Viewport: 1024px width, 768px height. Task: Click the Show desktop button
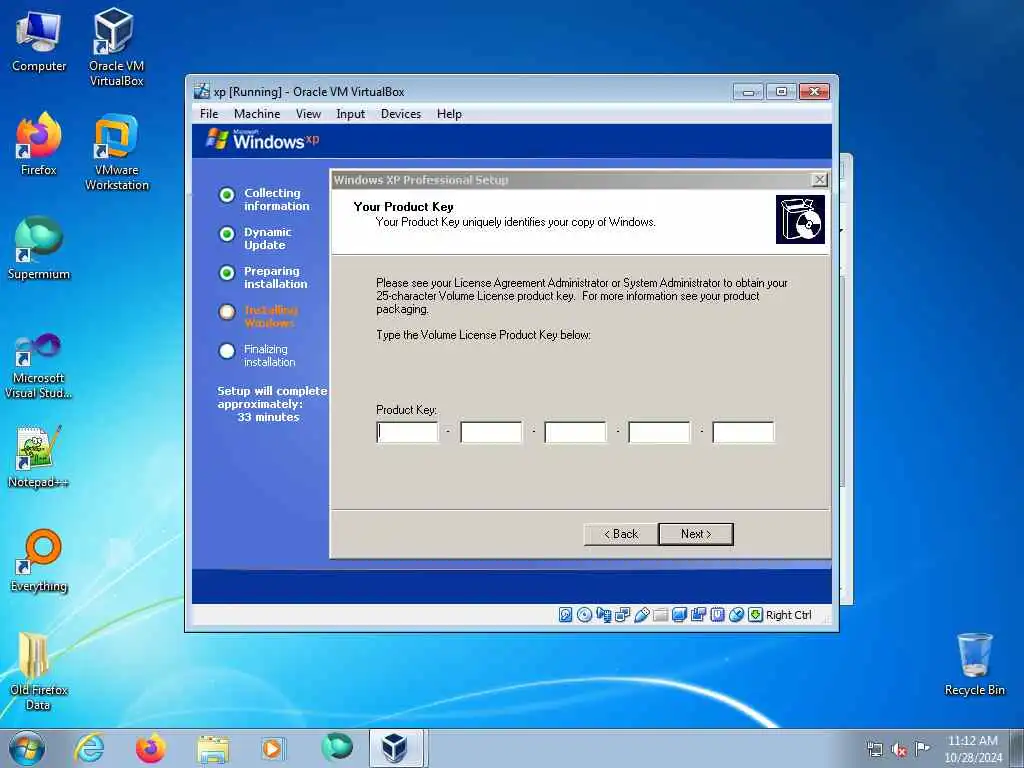coord(1017,748)
